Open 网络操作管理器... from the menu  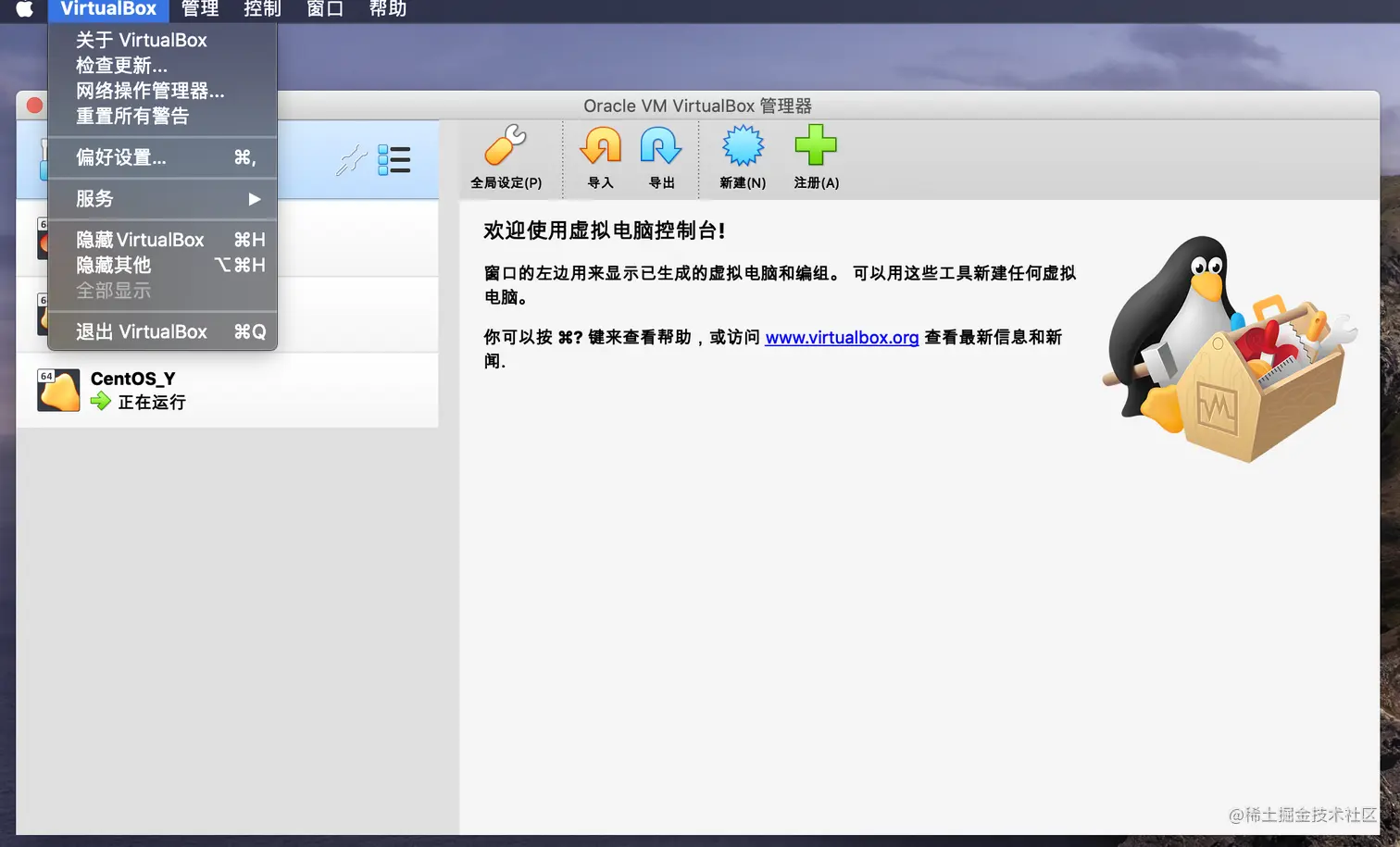tap(163, 91)
